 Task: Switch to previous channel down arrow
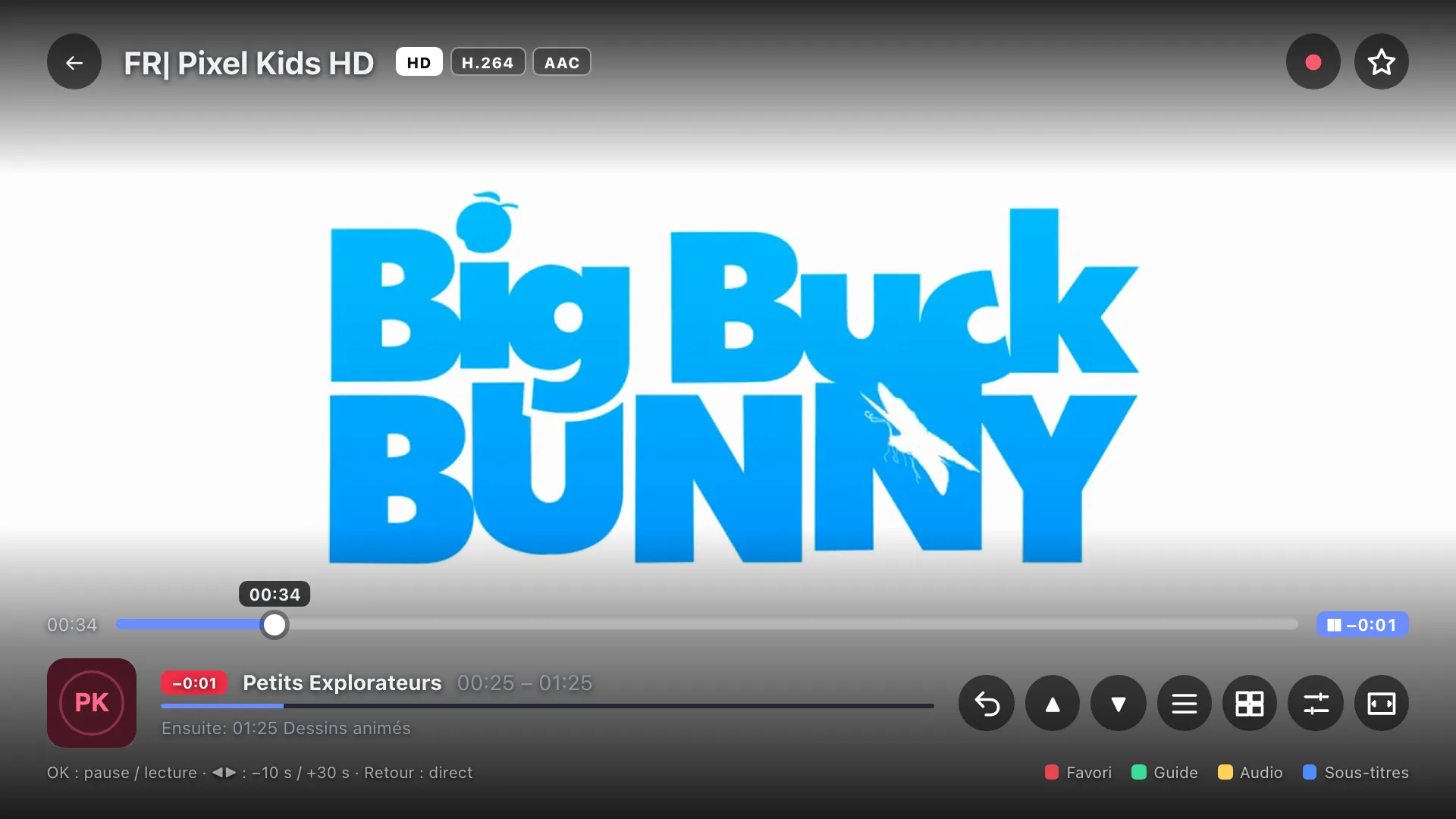tap(1119, 704)
